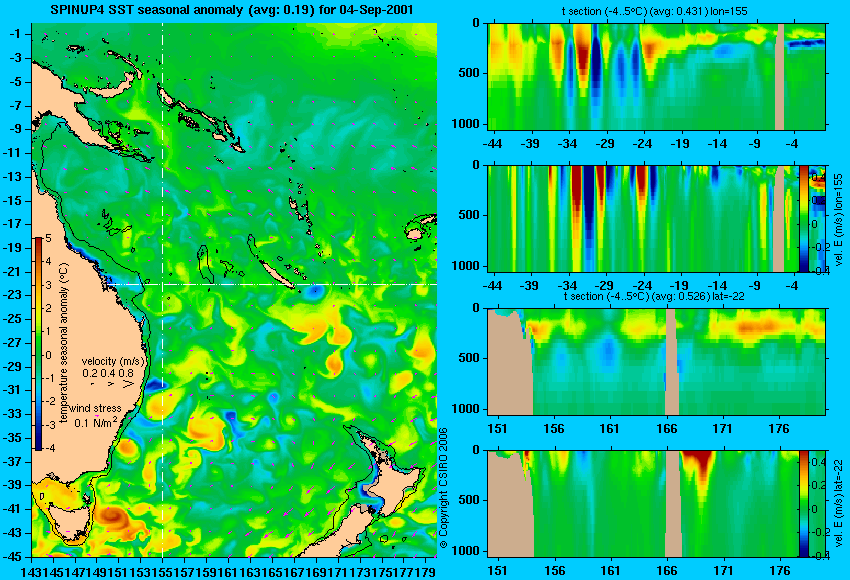Click the eastward velocity section plot for lon=155
This screenshot has height=580, width=850.
click(642, 218)
